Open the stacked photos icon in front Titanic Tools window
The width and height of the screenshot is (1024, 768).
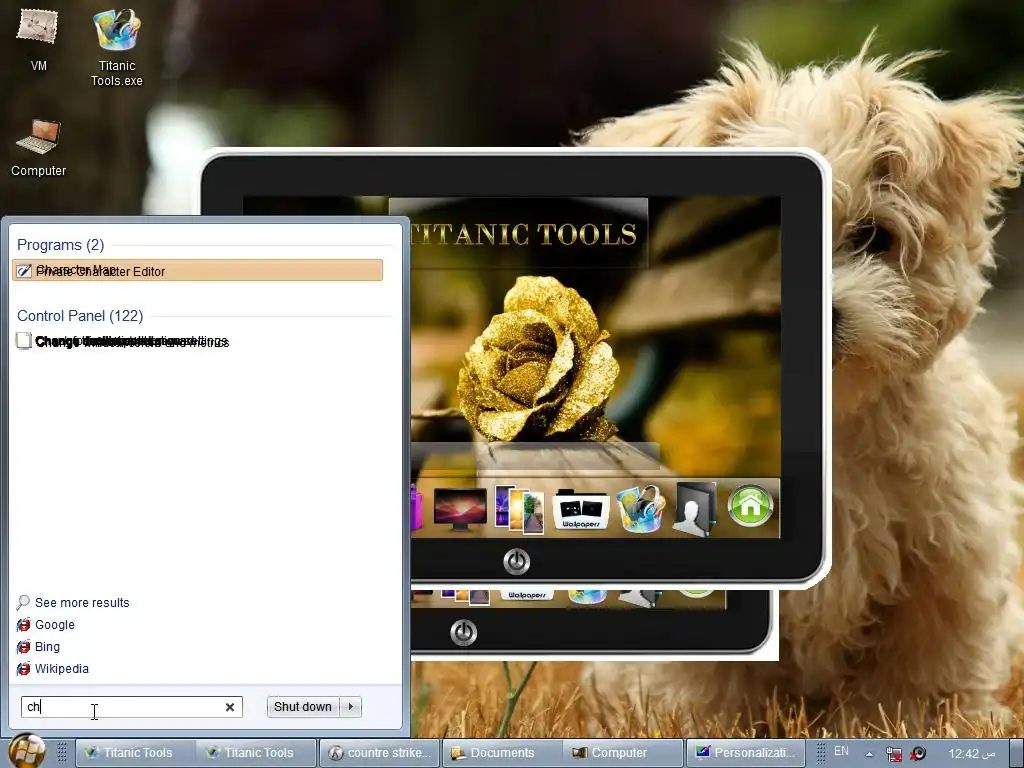click(x=519, y=509)
